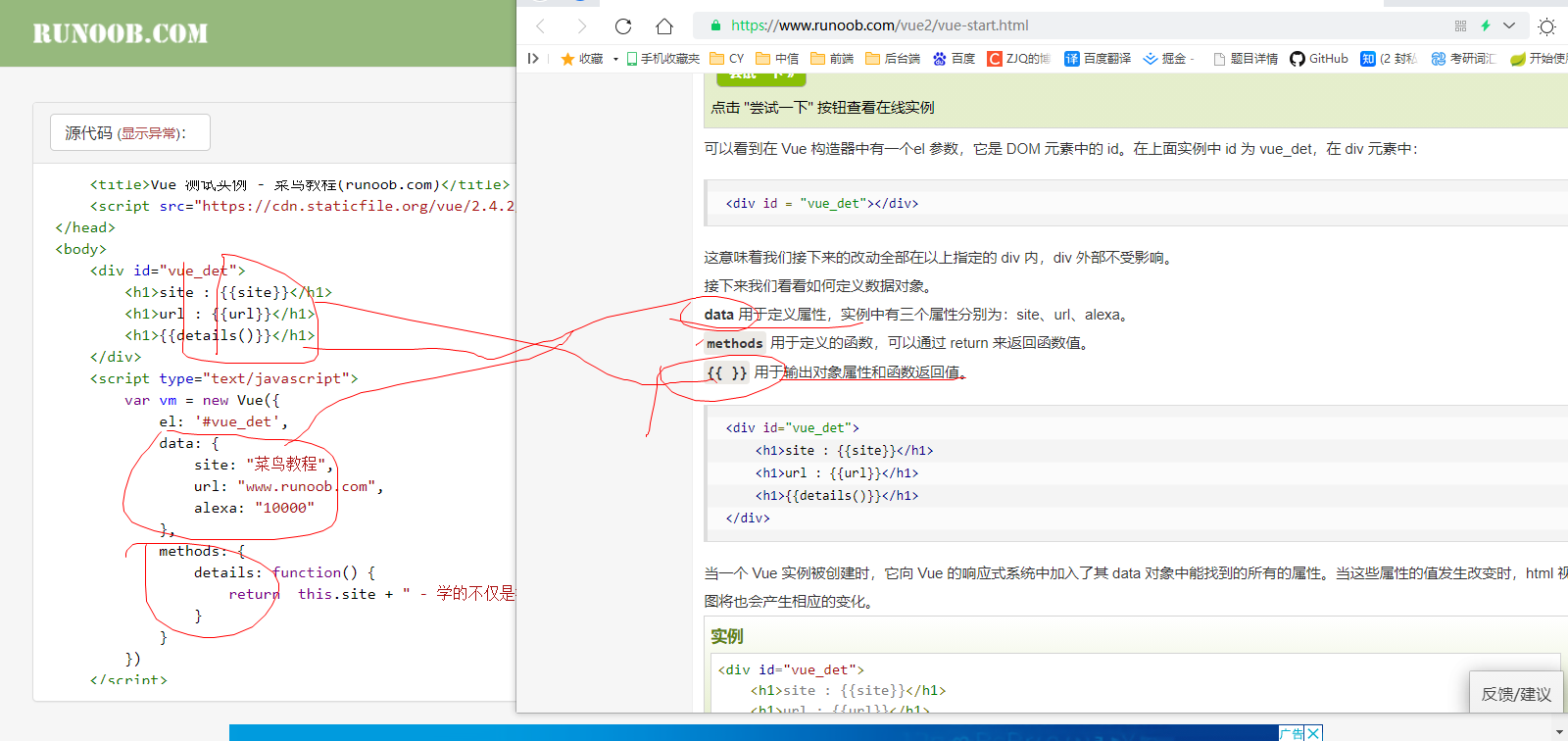Open the 前端 bookmark folder
The image size is (1568, 741).
point(832,59)
